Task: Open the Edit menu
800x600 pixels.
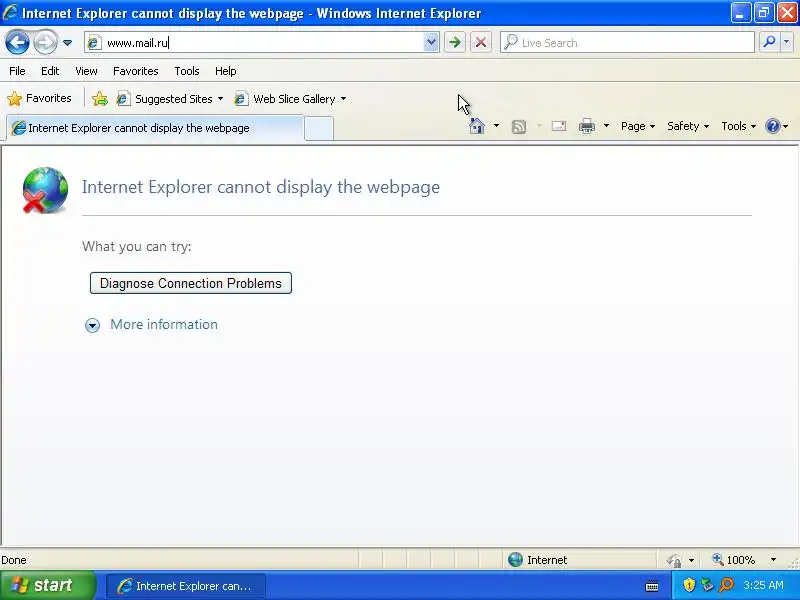Action: [50, 71]
